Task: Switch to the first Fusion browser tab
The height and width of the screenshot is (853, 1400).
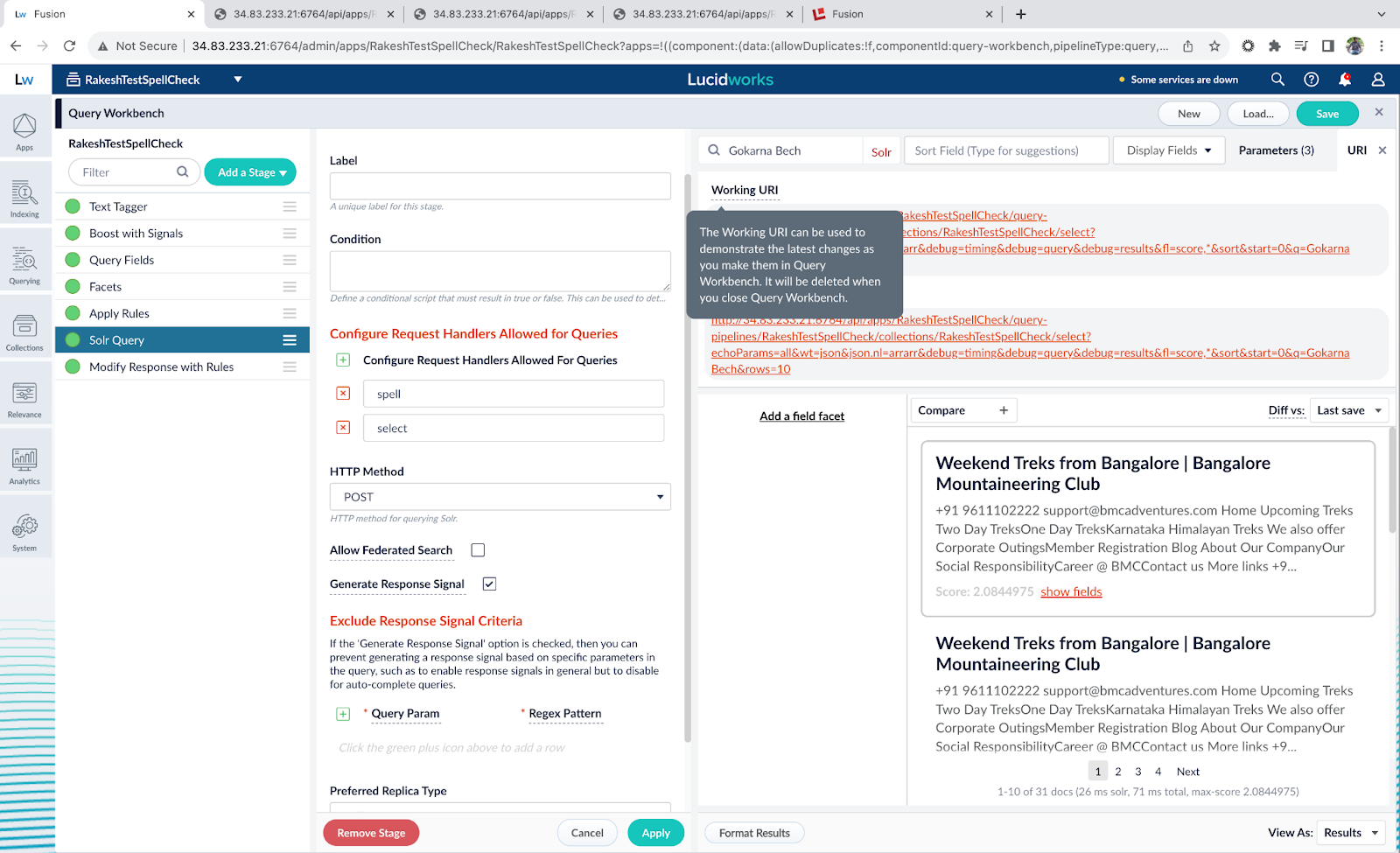Action: tap(105, 14)
